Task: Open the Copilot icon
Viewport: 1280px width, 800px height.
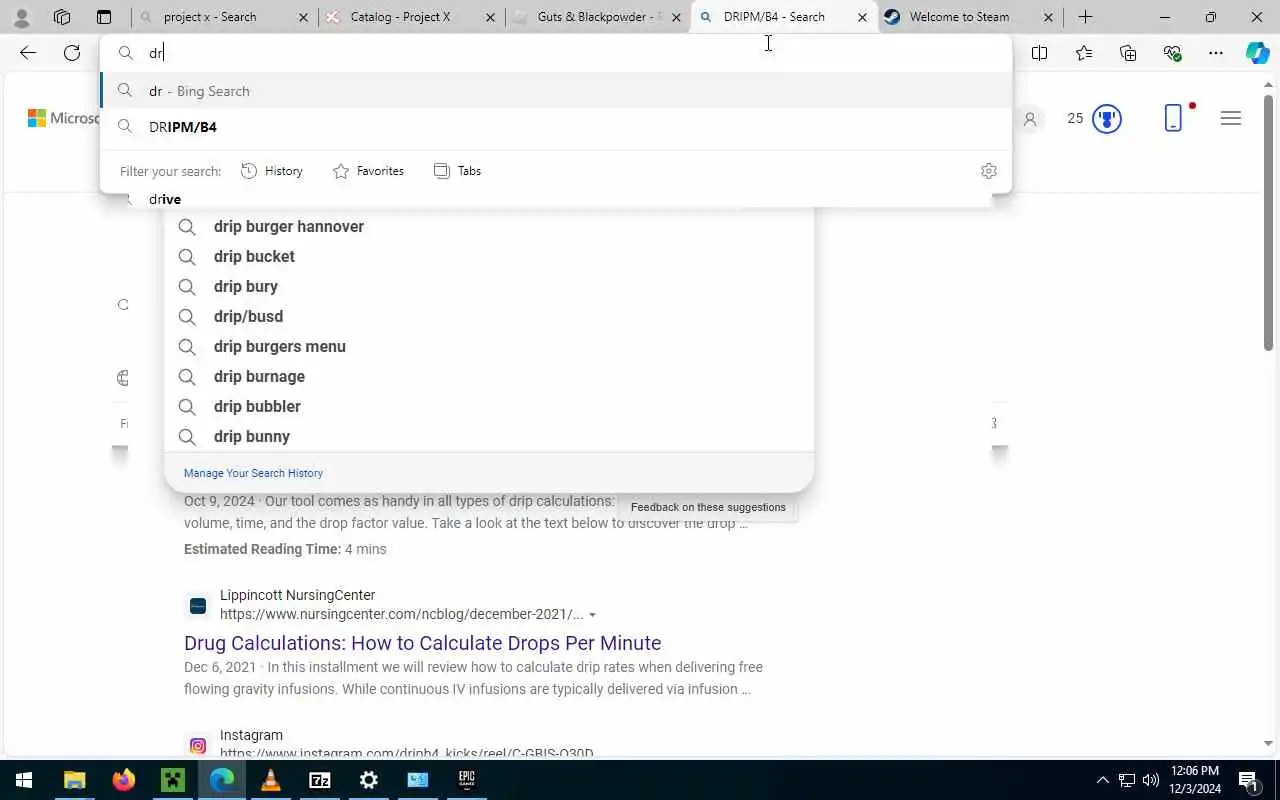Action: click(1258, 53)
